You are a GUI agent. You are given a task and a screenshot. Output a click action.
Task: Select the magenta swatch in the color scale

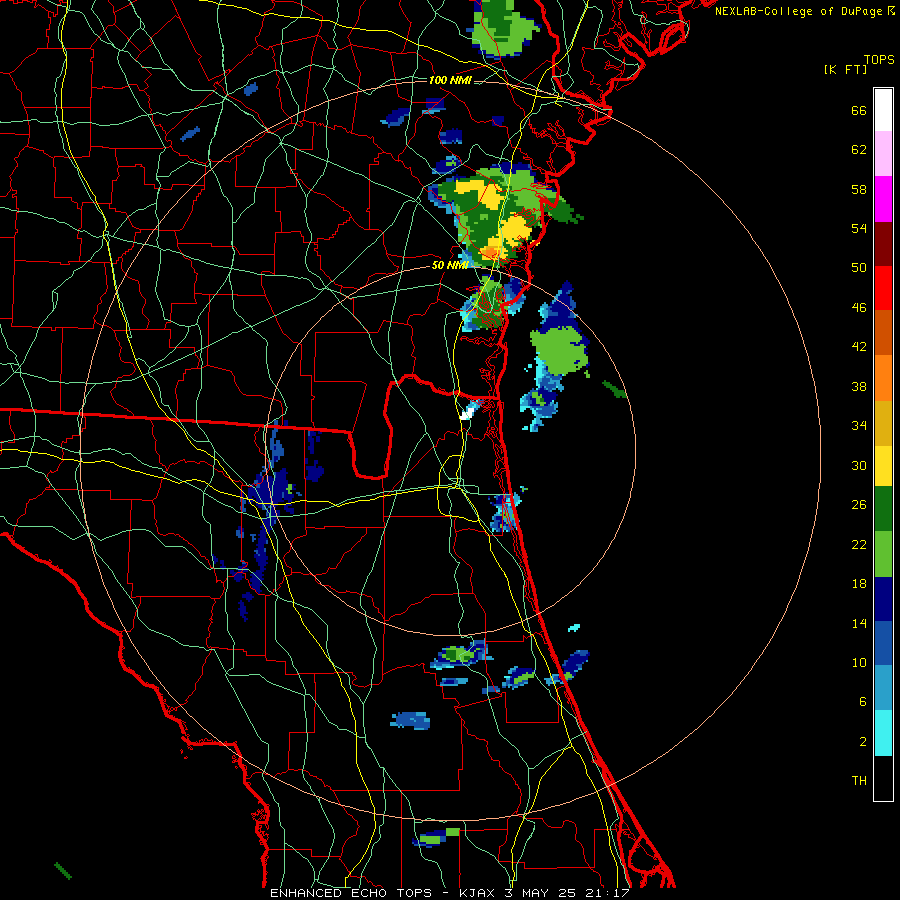(x=883, y=199)
